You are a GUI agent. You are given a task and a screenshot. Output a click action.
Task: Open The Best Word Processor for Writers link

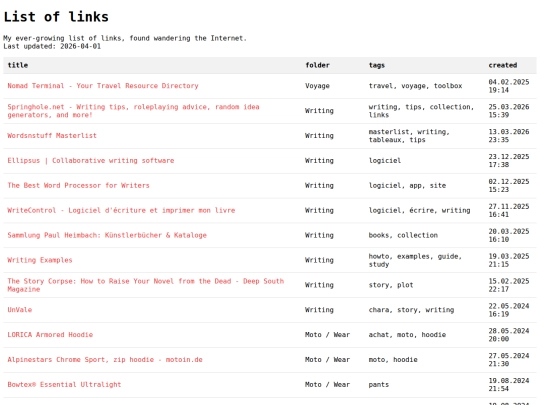[x=79, y=185]
